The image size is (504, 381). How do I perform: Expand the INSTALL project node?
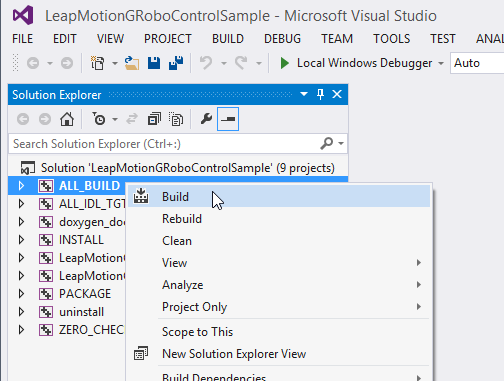coord(21,240)
